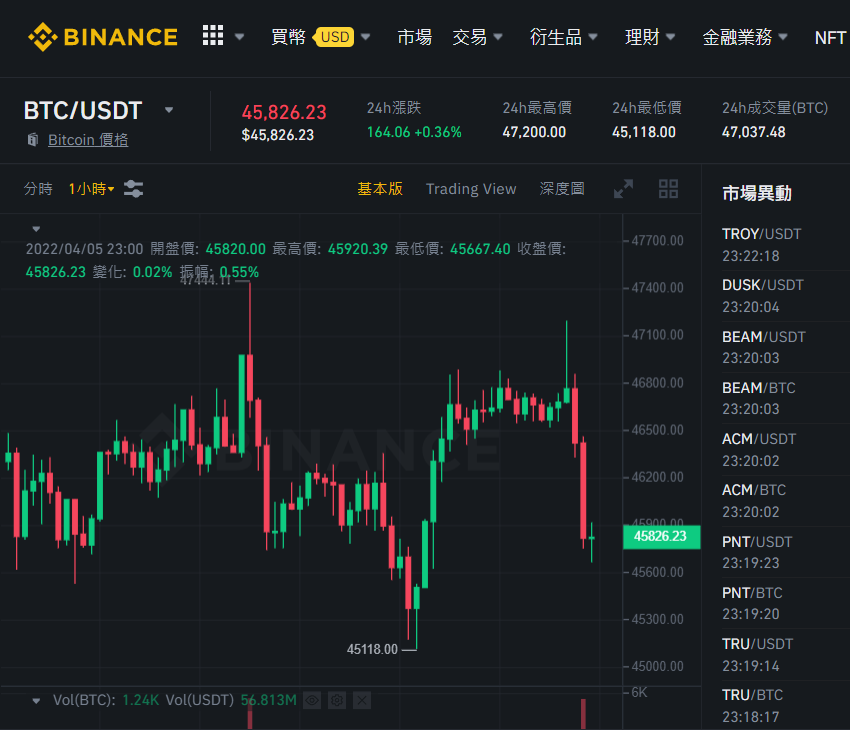Open TROY/USDT market movement entry
Viewport: 850px width, 730px height.
tap(785, 245)
